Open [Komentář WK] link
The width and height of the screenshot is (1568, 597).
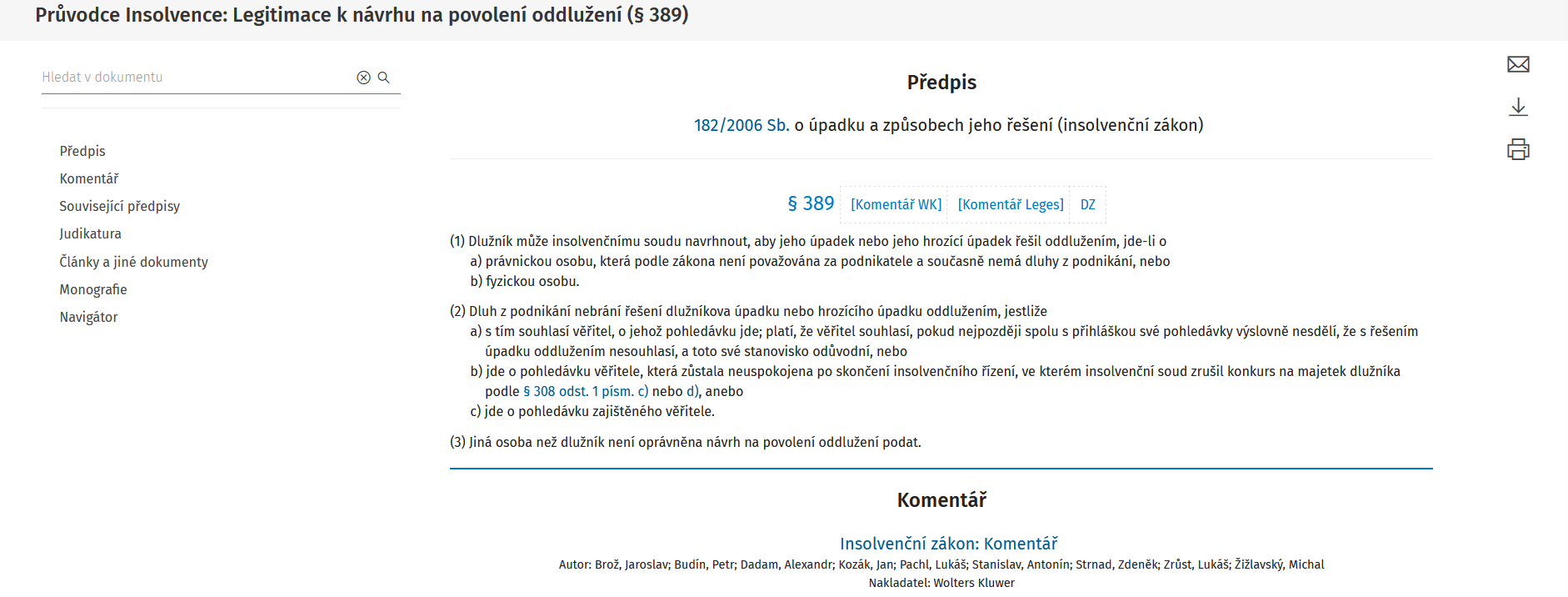click(x=896, y=204)
